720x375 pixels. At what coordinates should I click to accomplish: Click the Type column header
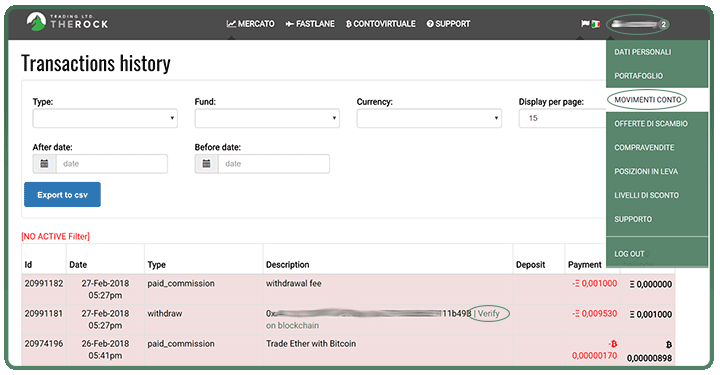[x=156, y=265]
